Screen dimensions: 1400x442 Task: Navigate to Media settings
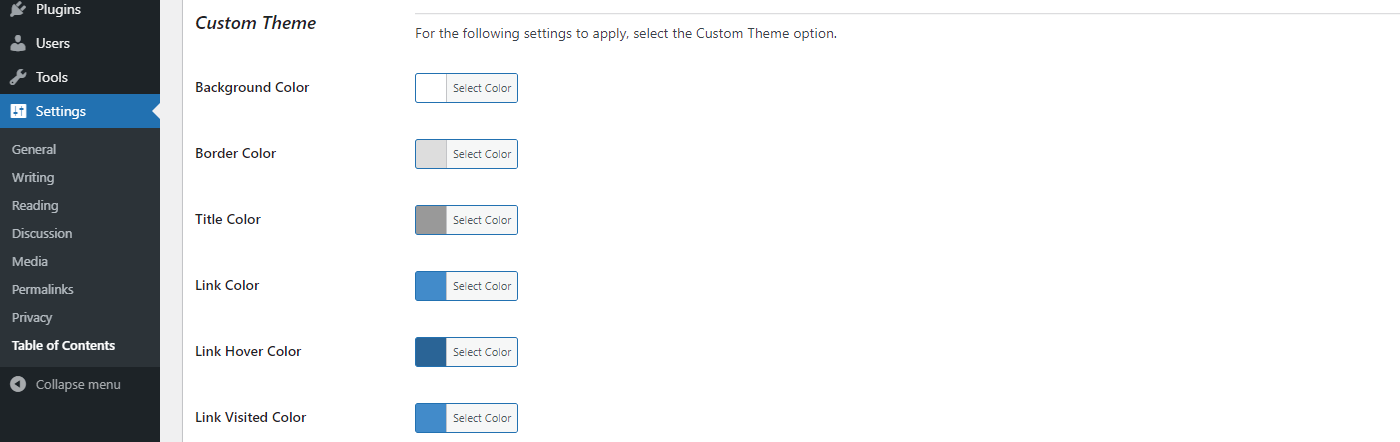point(30,262)
